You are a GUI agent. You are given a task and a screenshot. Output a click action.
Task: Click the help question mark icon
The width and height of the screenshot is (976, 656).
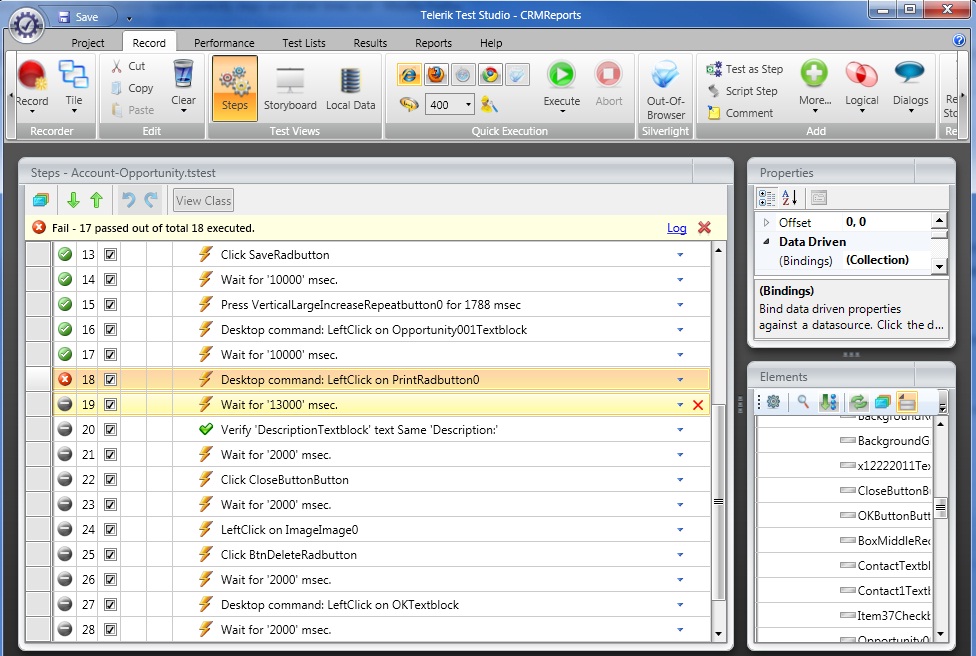click(959, 40)
